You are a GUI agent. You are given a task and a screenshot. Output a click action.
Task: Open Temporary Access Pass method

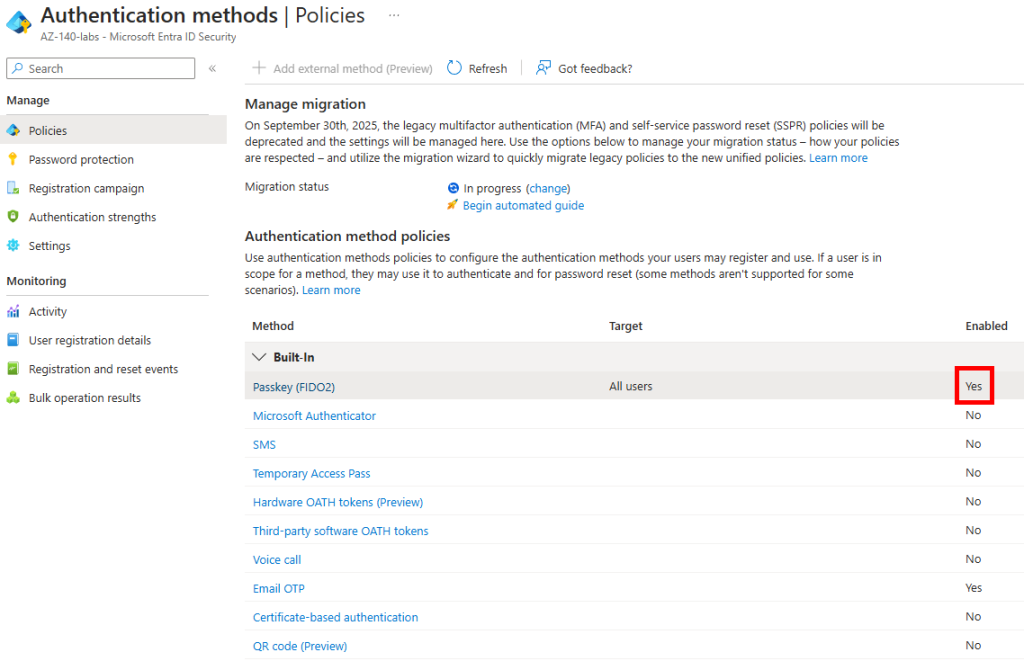312,473
